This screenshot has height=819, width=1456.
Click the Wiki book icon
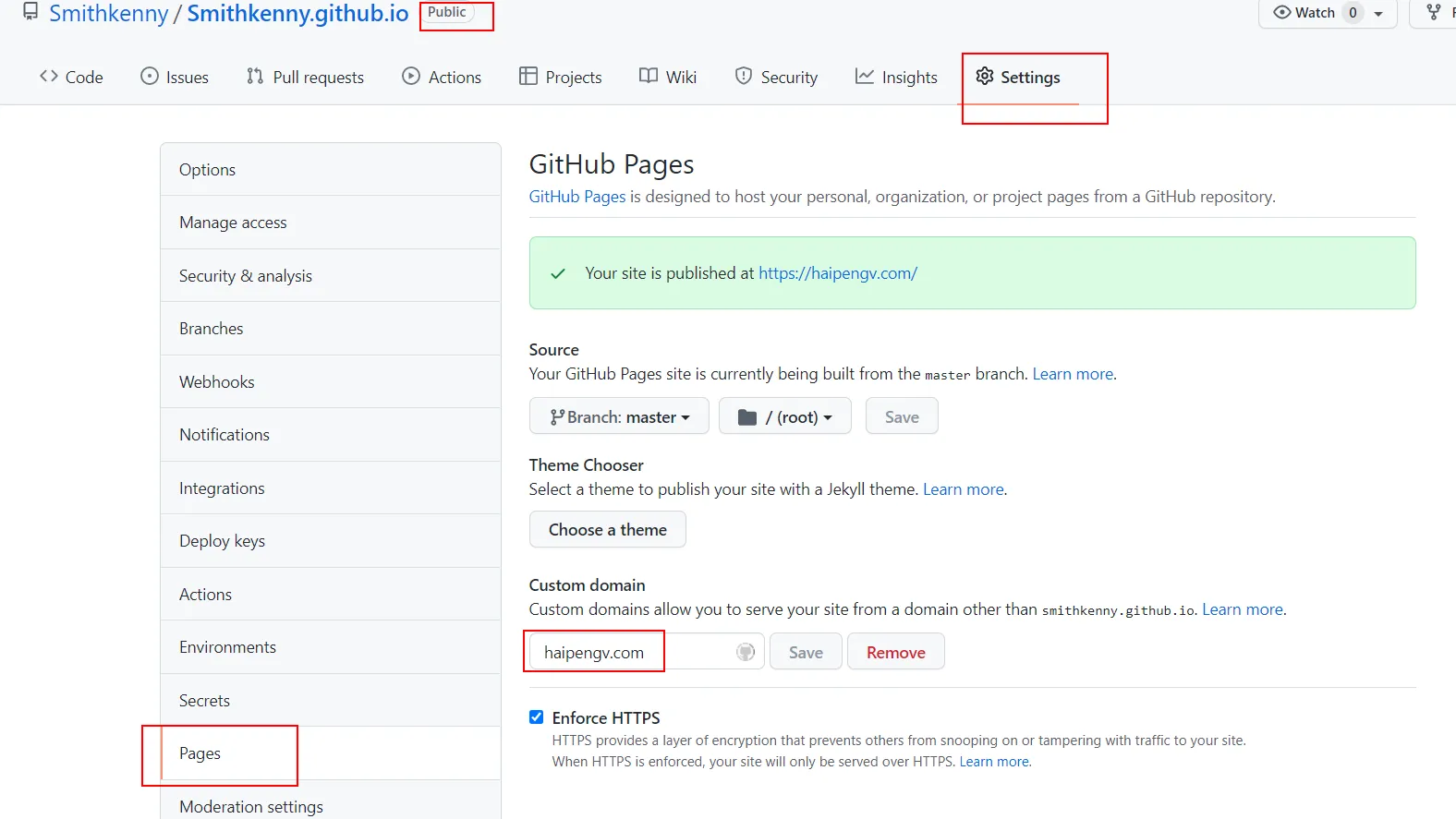[x=649, y=77]
